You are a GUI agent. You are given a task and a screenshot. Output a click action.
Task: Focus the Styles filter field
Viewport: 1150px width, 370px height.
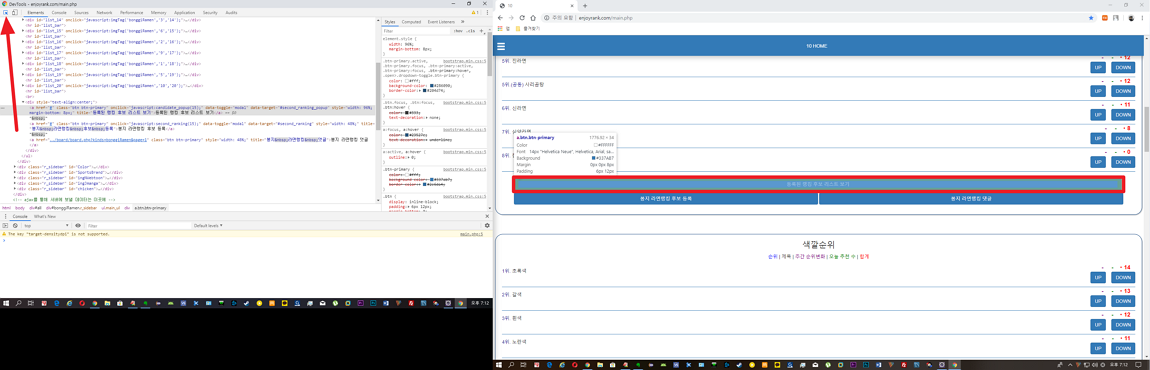(417, 32)
